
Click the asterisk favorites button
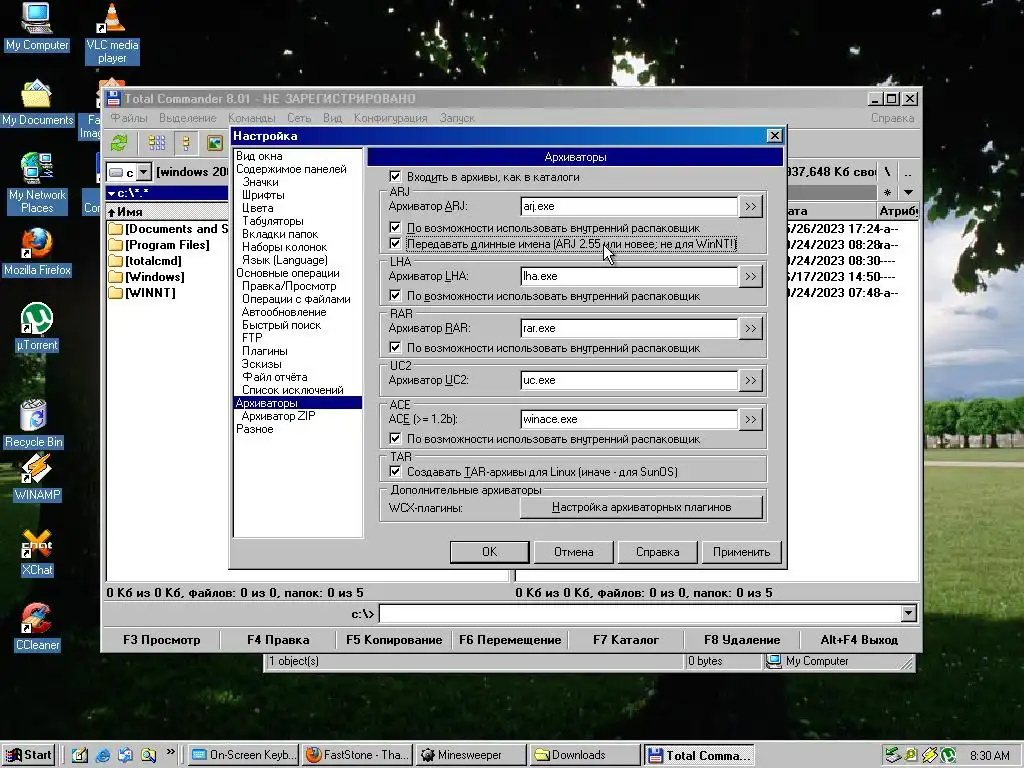point(887,193)
